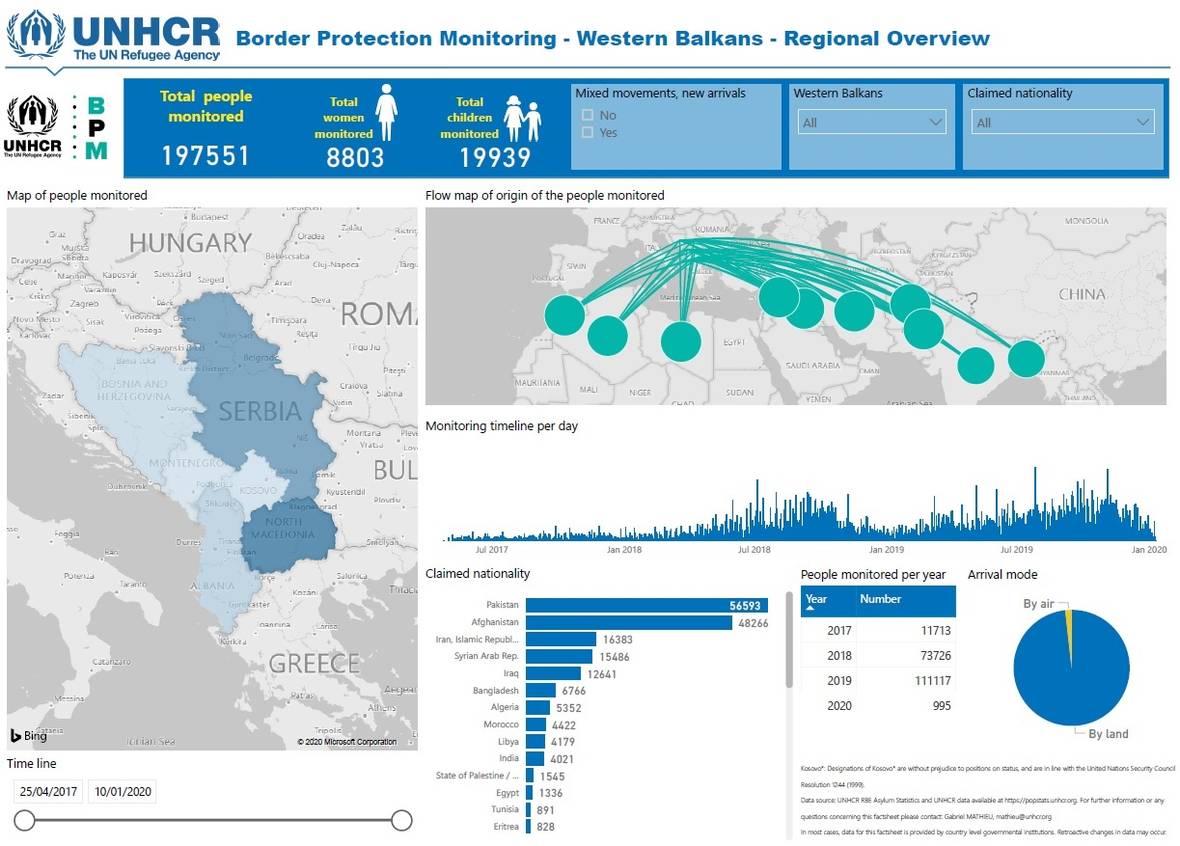Screen dimensions: 1180x846
Task: Open the Claimed nationality dropdown
Action: [1062, 122]
